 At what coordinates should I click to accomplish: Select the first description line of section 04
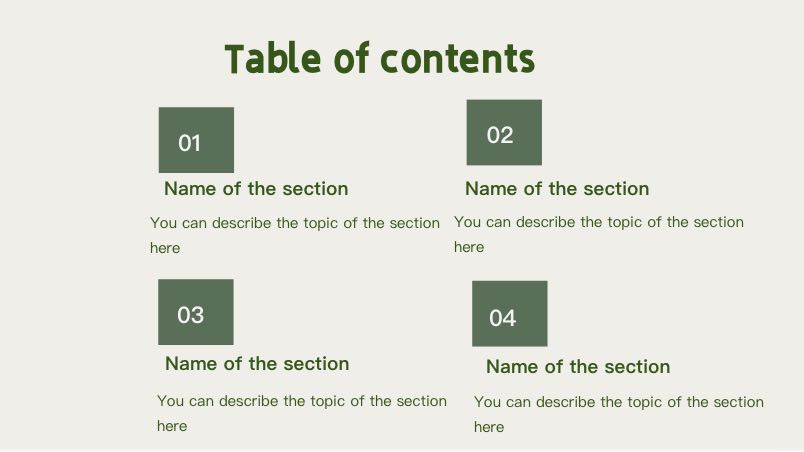619,402
